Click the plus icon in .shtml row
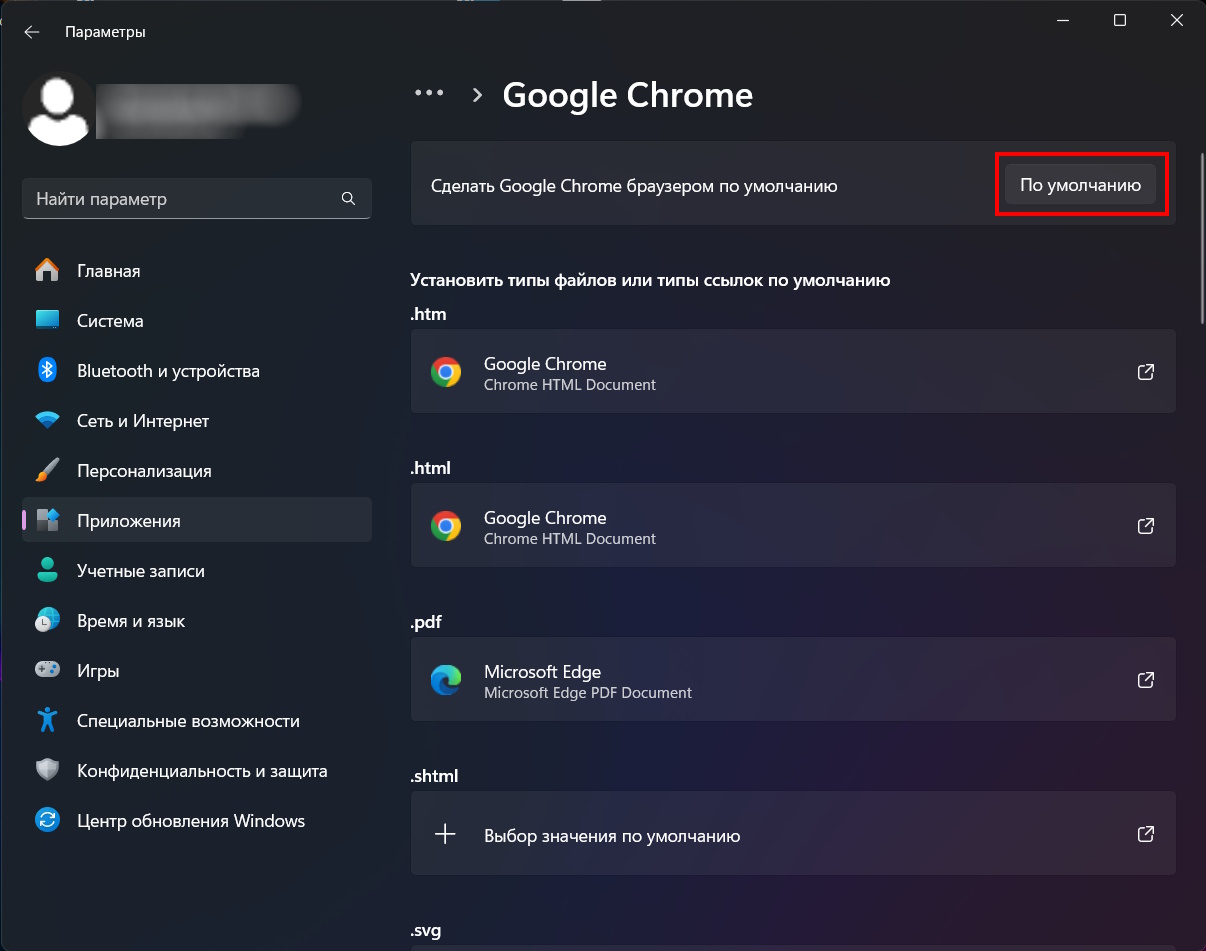Viewport: 1206px width, 951px height. 445,834
